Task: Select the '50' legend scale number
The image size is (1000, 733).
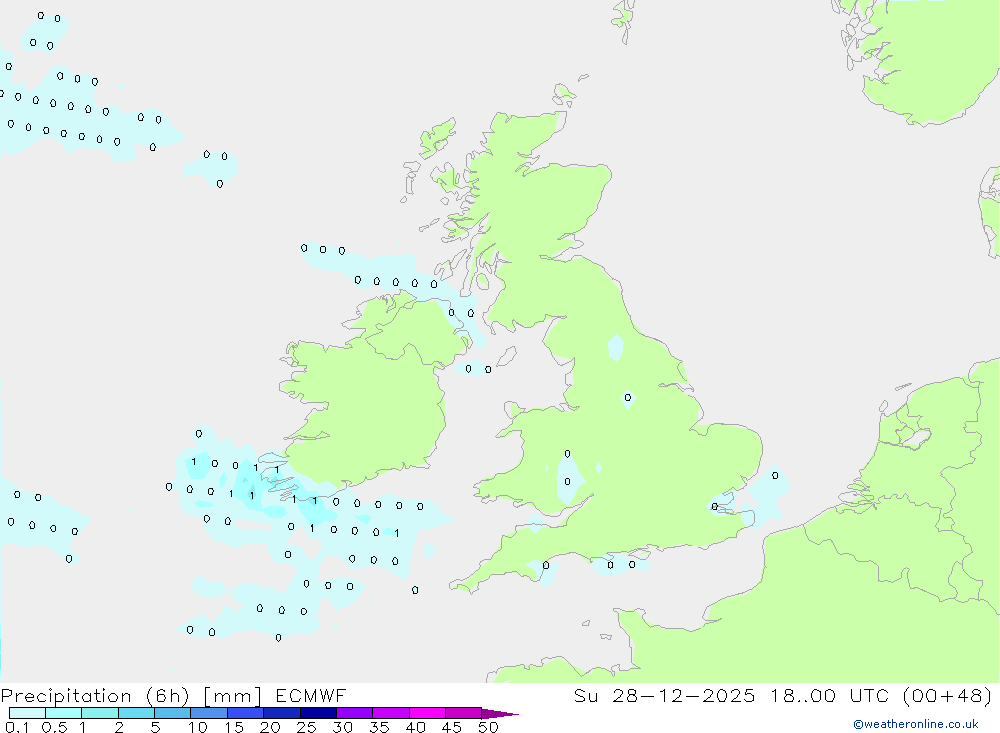Action: (x=488, y=727)
